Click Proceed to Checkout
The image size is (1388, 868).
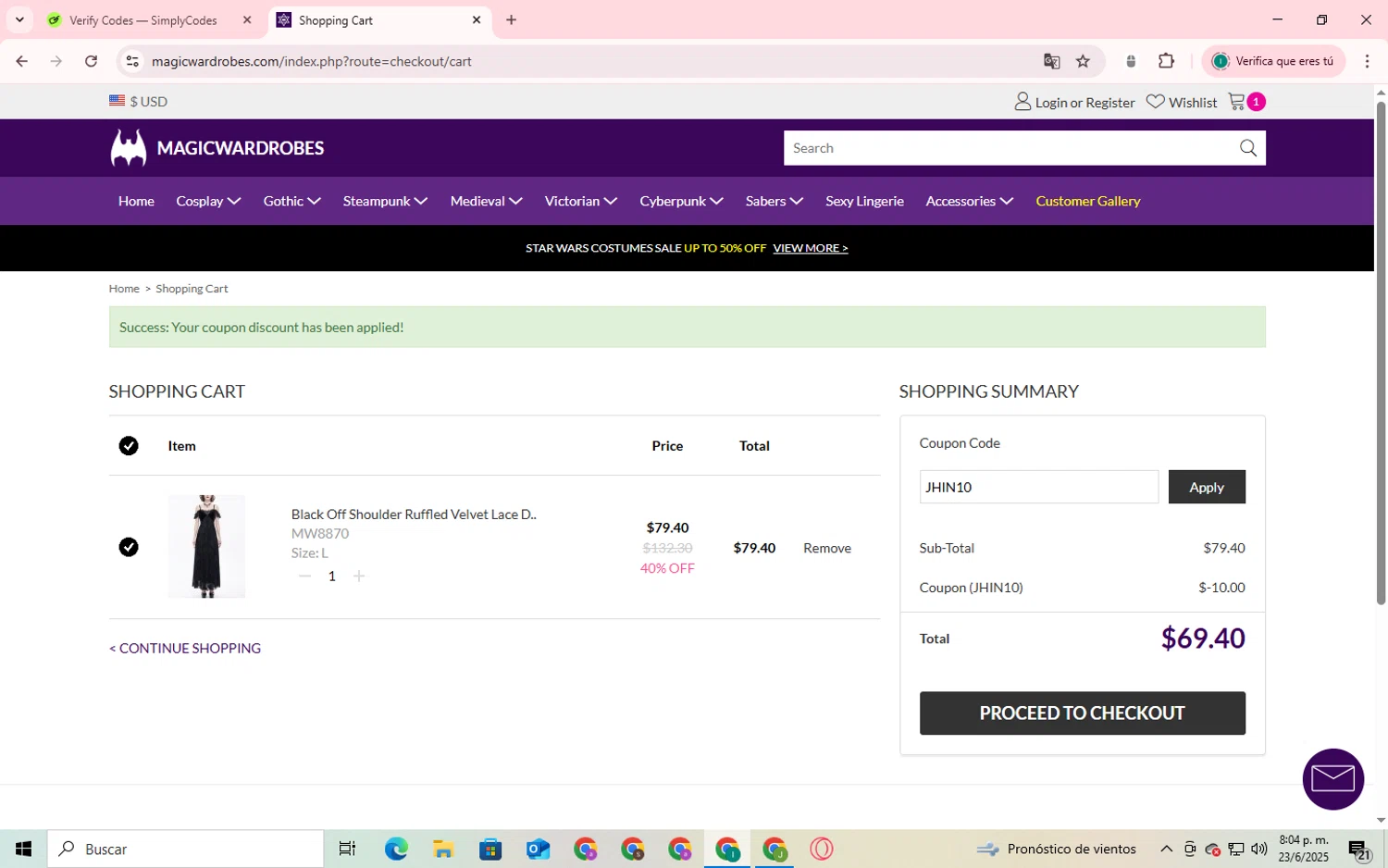[1082, 713]
